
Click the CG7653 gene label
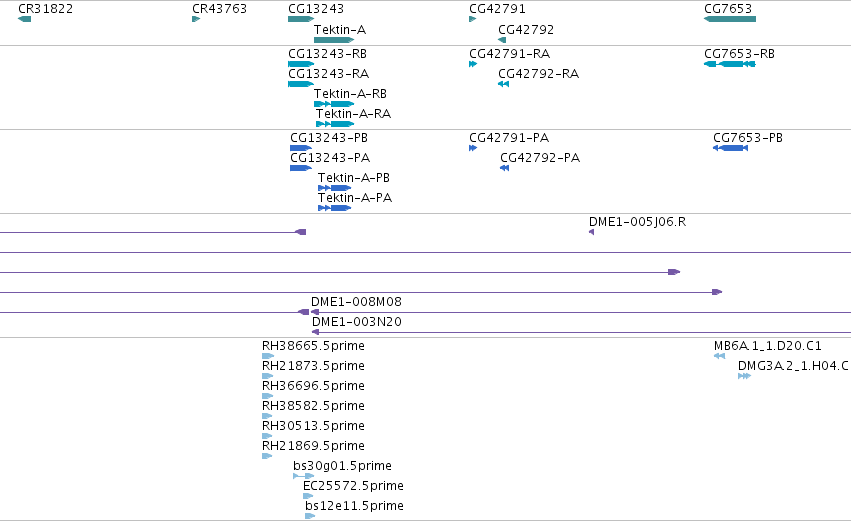[x=728, y=9]
